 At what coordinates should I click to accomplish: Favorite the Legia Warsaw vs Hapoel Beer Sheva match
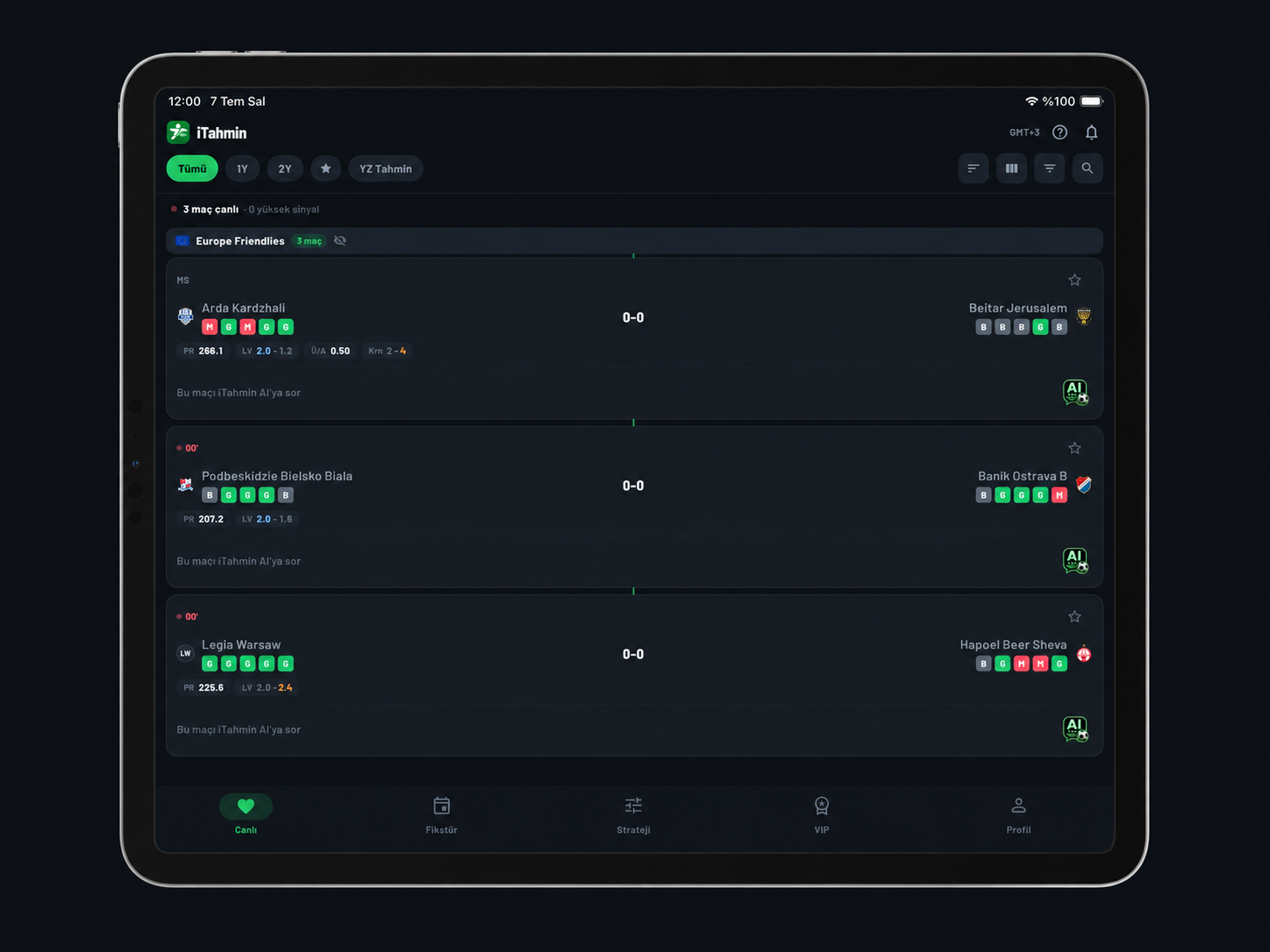click(x=1074, y=616)
